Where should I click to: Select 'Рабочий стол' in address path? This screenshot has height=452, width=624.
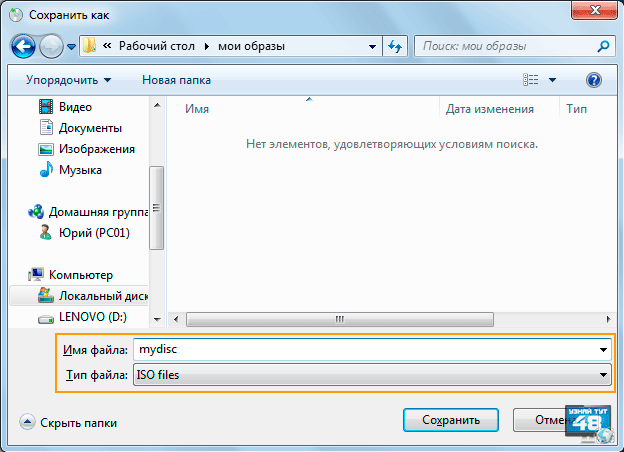(157, 46)
